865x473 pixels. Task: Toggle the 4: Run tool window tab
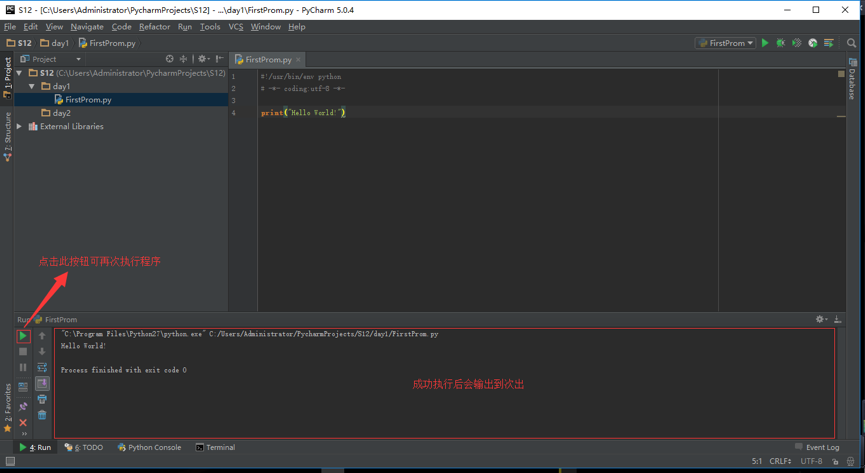35,448
